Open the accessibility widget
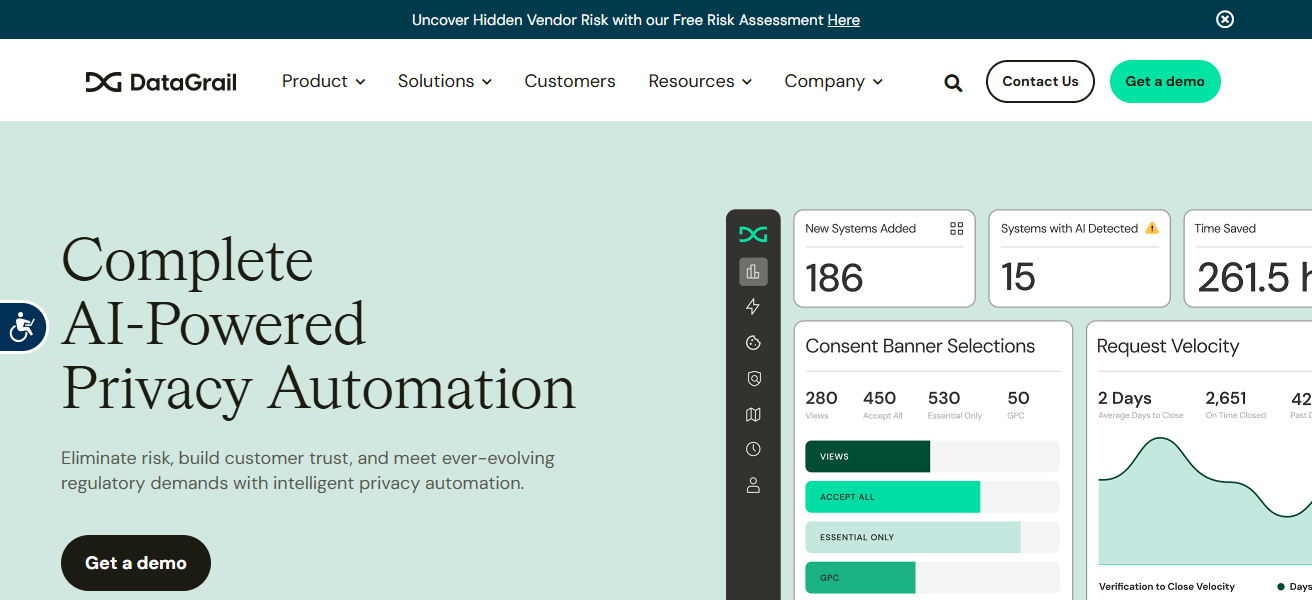 tap(22, 326)
